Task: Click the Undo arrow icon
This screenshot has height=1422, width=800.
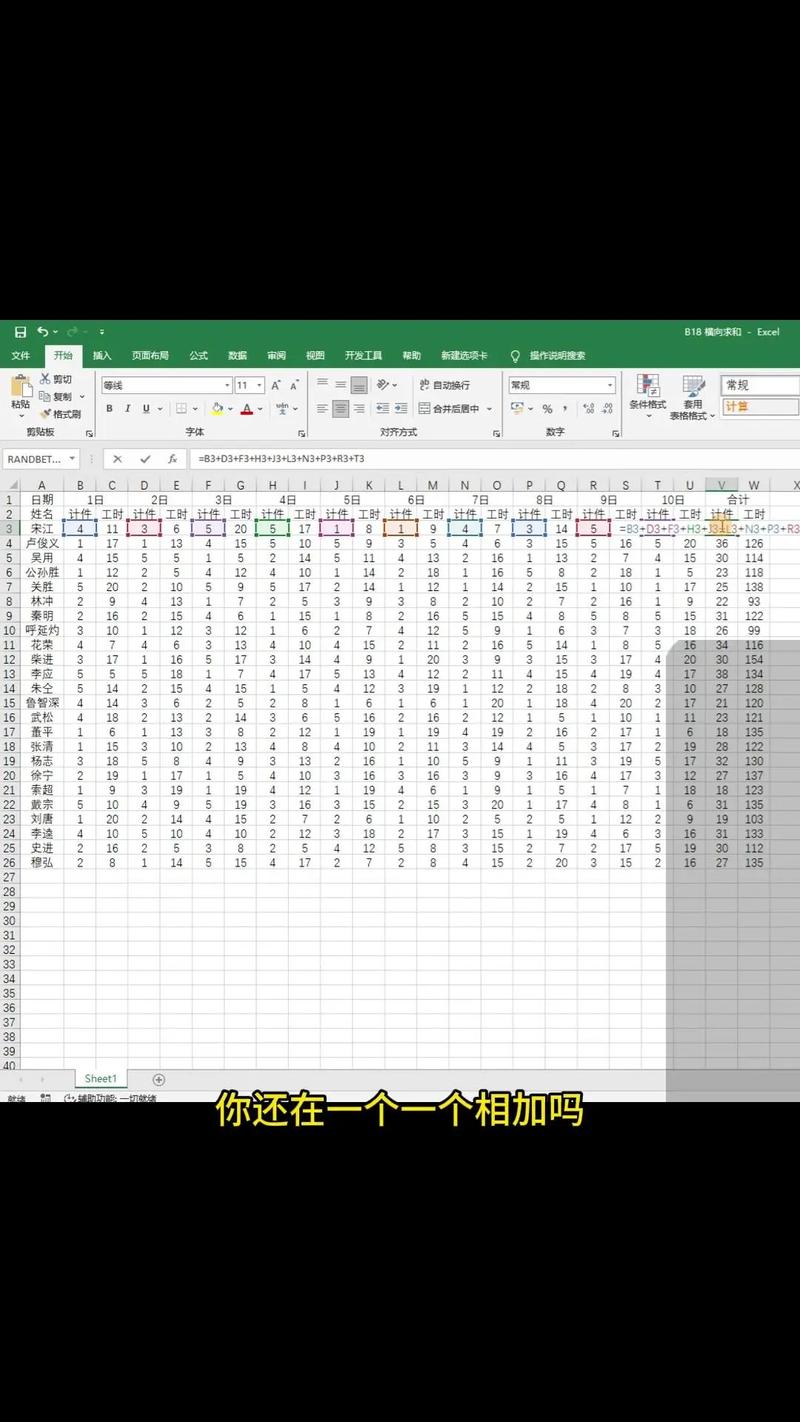Action: [x=42, y=331]
